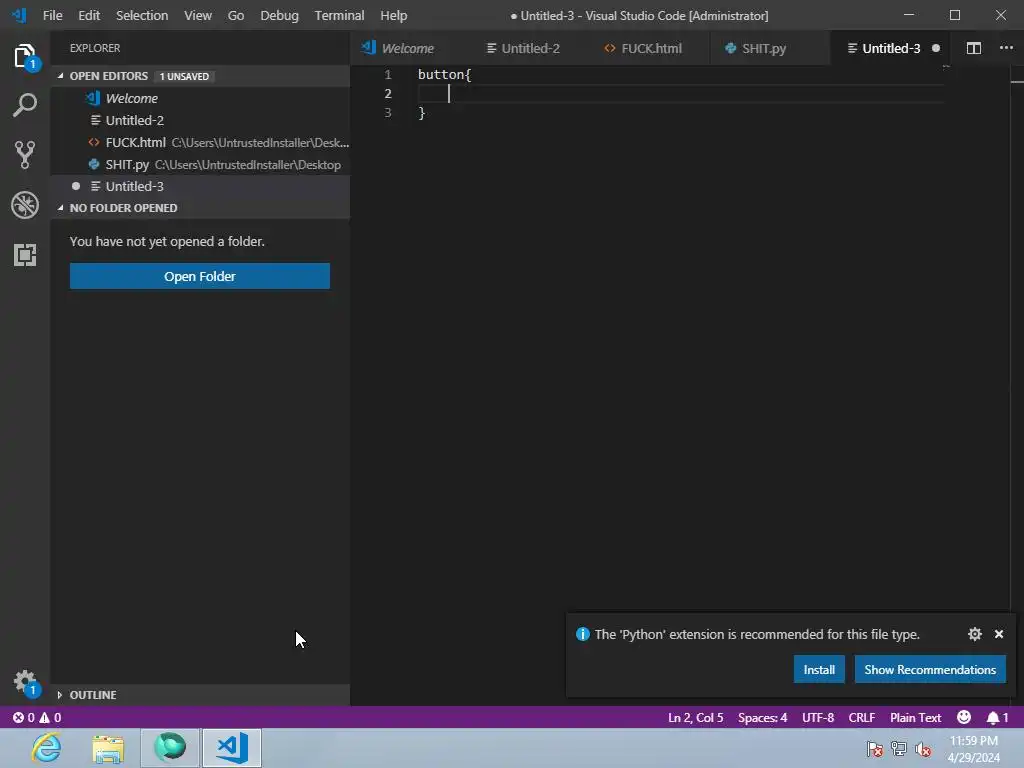Viewport: 1024px width, 768px height.
Task: Launch Internet Explorer from taskbar
Action: [x=47, y=748]
